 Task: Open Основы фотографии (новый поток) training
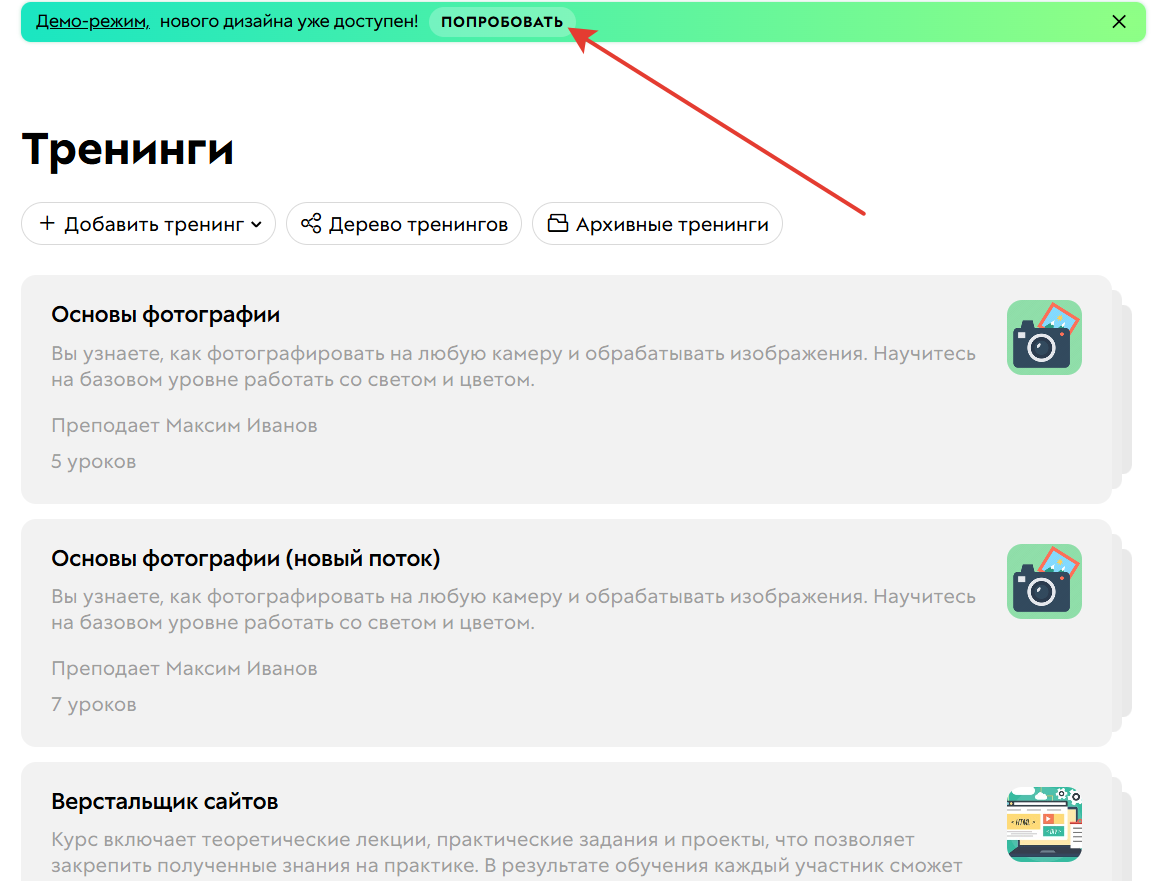point(245,559)
